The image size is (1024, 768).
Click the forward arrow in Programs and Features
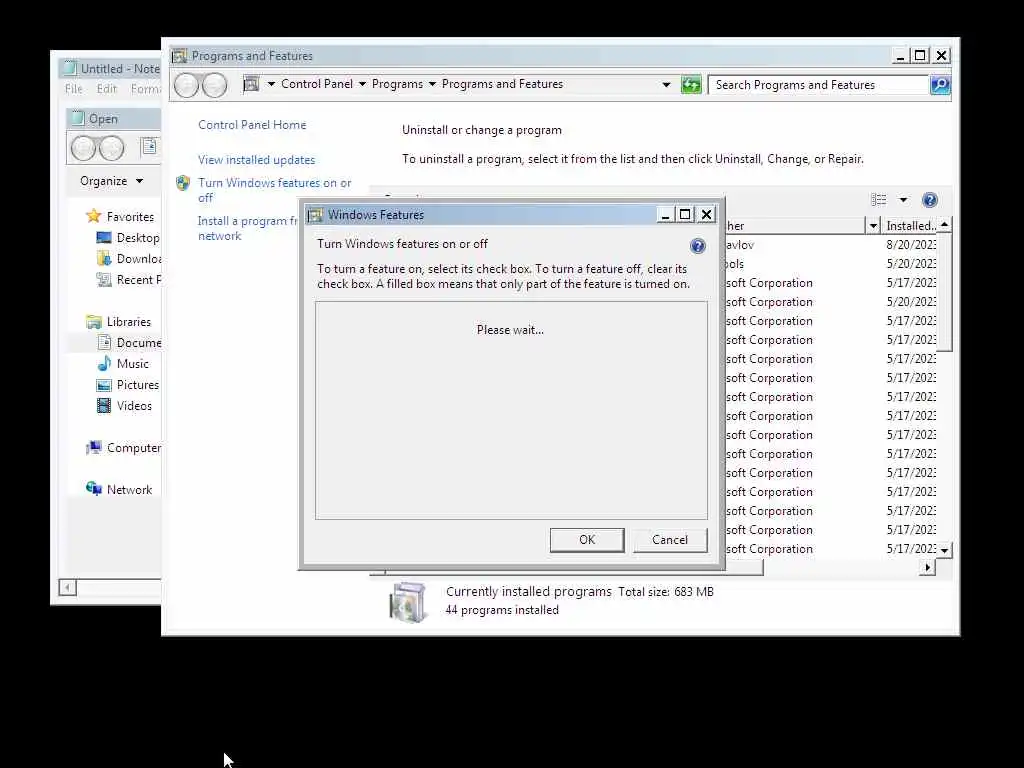(214, 85)
